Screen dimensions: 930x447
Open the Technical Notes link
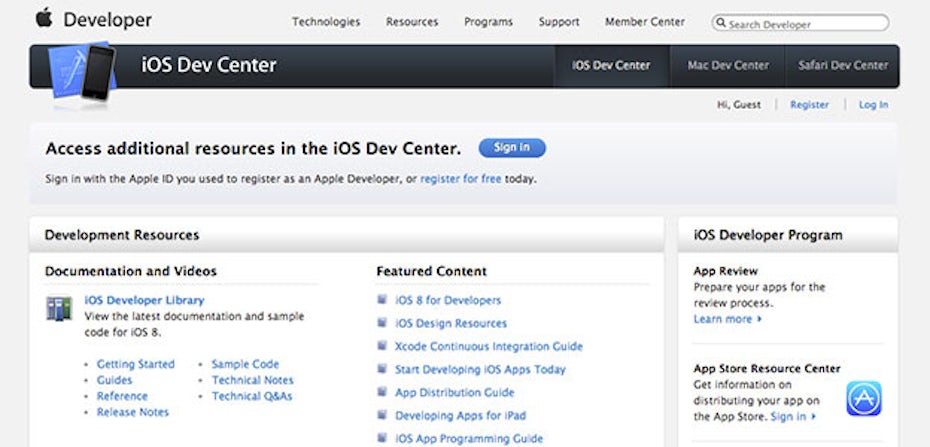click(253, 380)
